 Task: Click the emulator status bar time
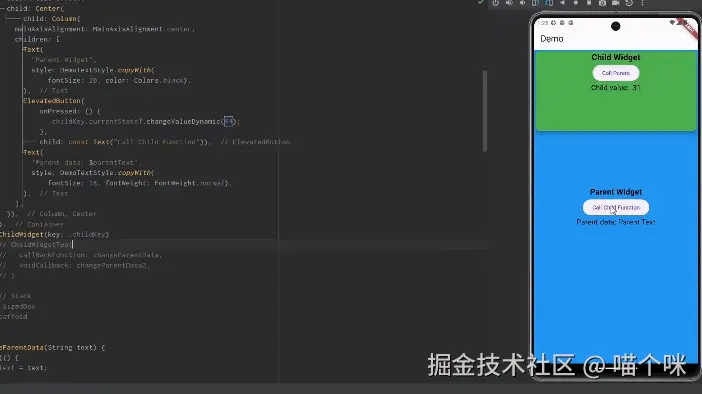point(543,22)
